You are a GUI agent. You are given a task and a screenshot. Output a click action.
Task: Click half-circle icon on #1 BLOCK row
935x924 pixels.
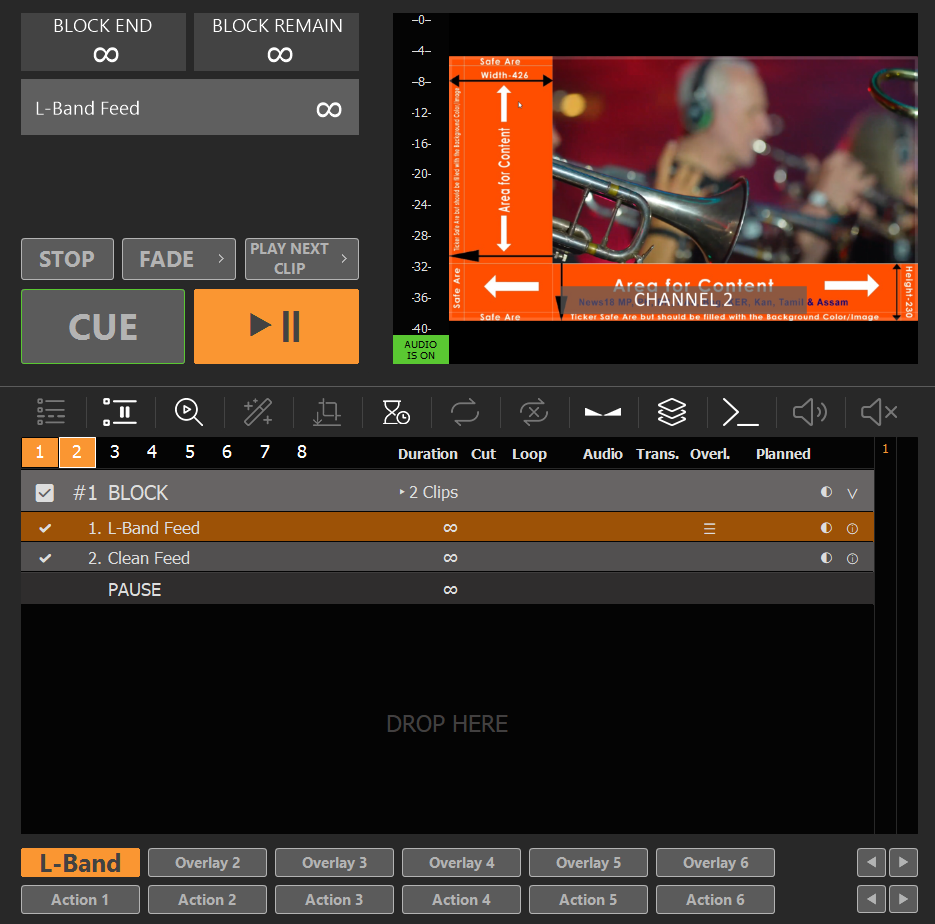click(x=826, y=492)
